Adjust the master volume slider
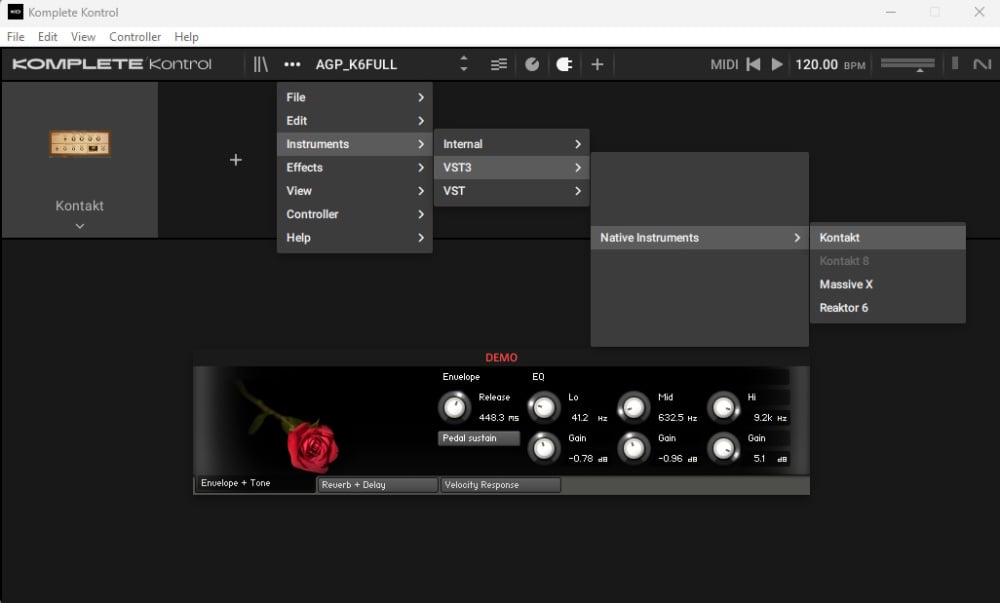This screenshot has width=1000, height=603. (908, 64)
